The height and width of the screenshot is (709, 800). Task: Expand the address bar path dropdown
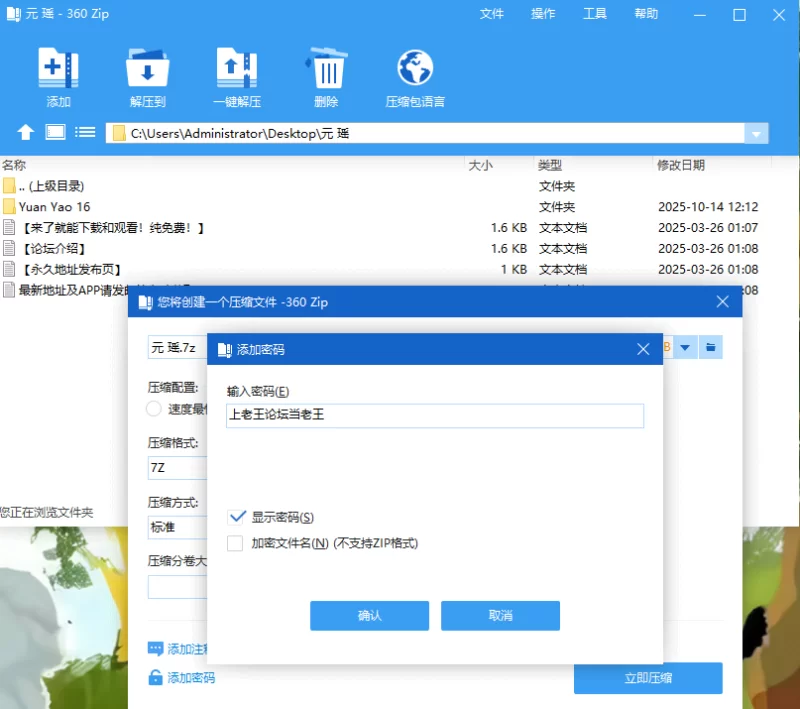757,134
